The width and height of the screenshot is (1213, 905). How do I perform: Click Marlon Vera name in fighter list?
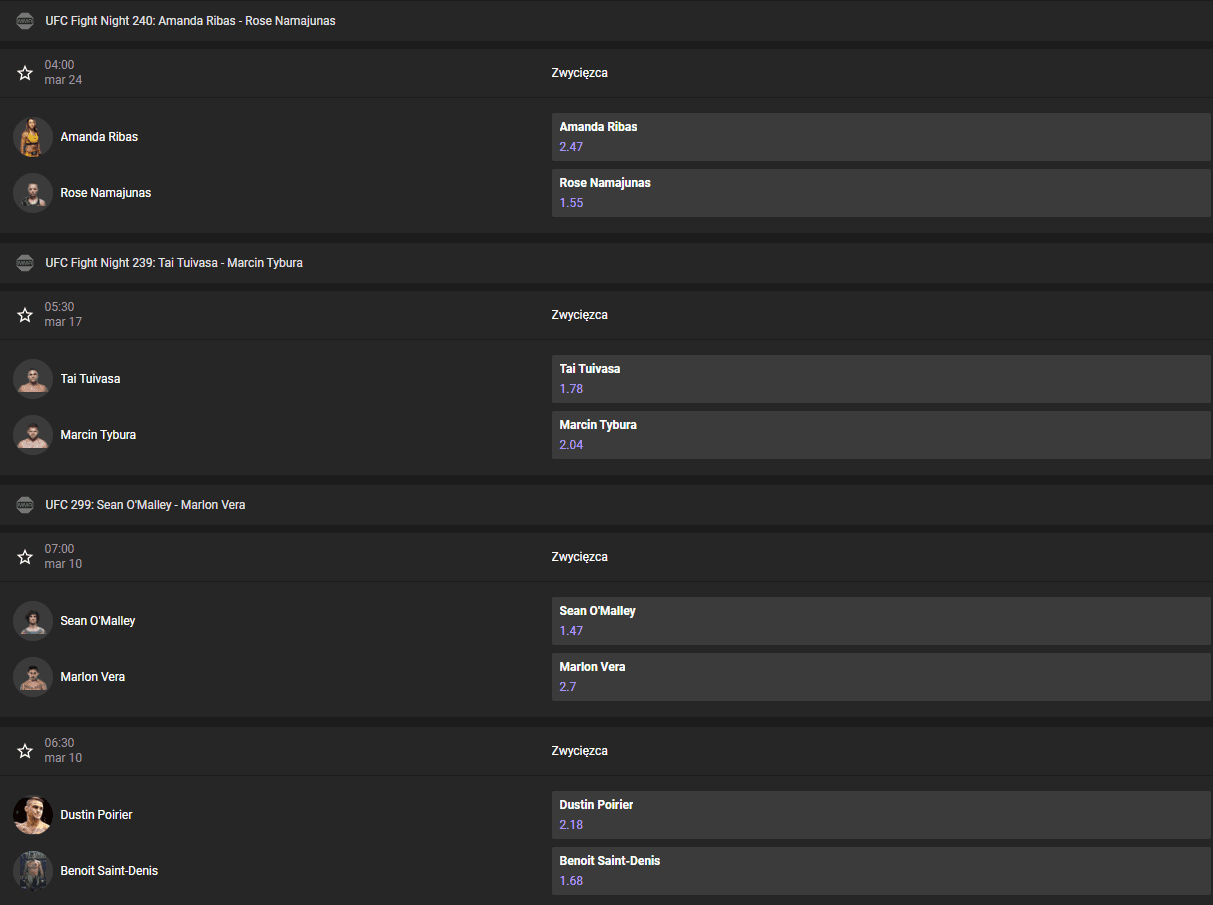pos(93,677)
